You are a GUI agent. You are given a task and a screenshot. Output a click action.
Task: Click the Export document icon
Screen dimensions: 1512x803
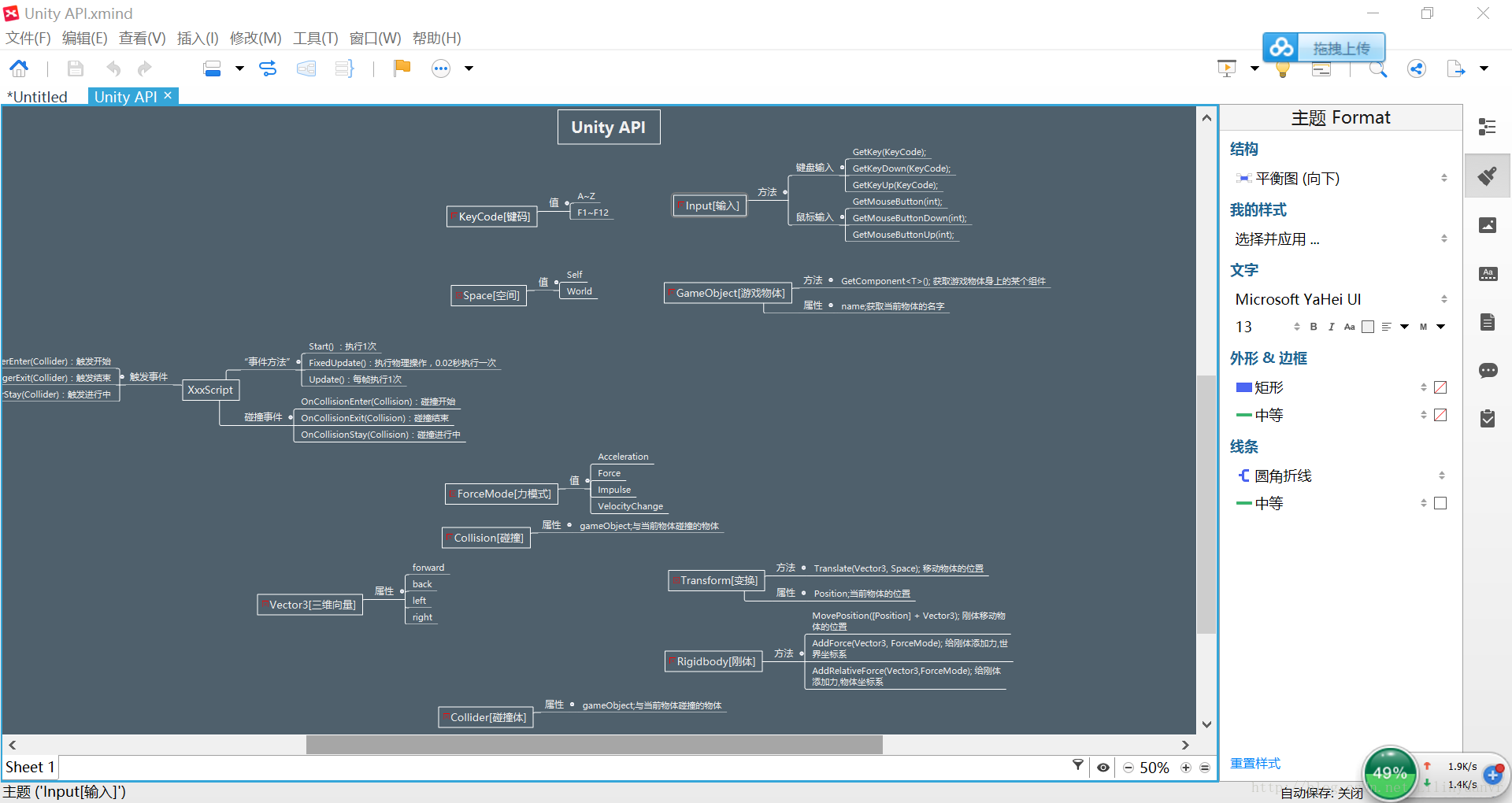[1455, 68]
